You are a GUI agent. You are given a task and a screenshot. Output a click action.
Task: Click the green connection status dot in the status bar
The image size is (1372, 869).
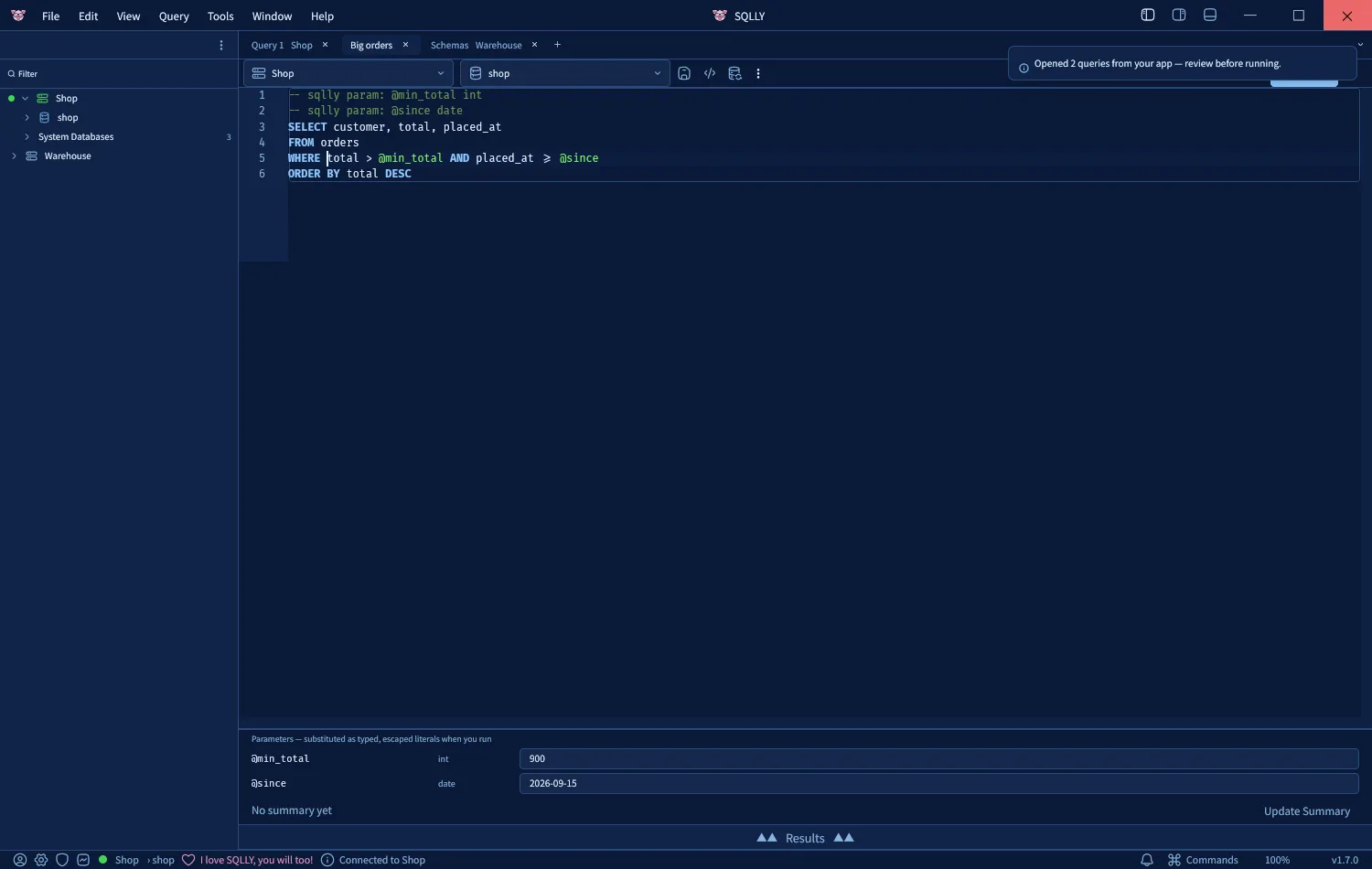click(x=103, y=860)
